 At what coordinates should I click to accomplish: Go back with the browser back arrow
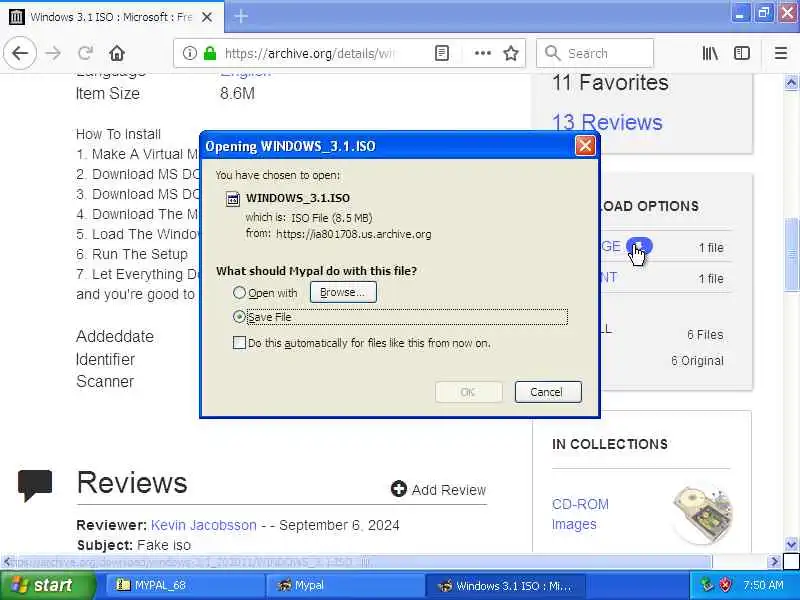pyautogui.click(x=20, y=53)
